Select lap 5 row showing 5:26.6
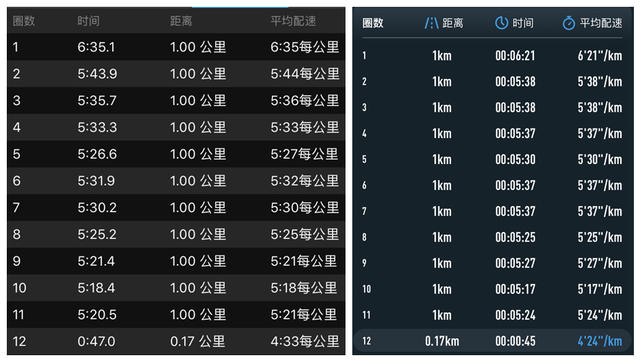The image size is (640, 362). tap(176, 154)
